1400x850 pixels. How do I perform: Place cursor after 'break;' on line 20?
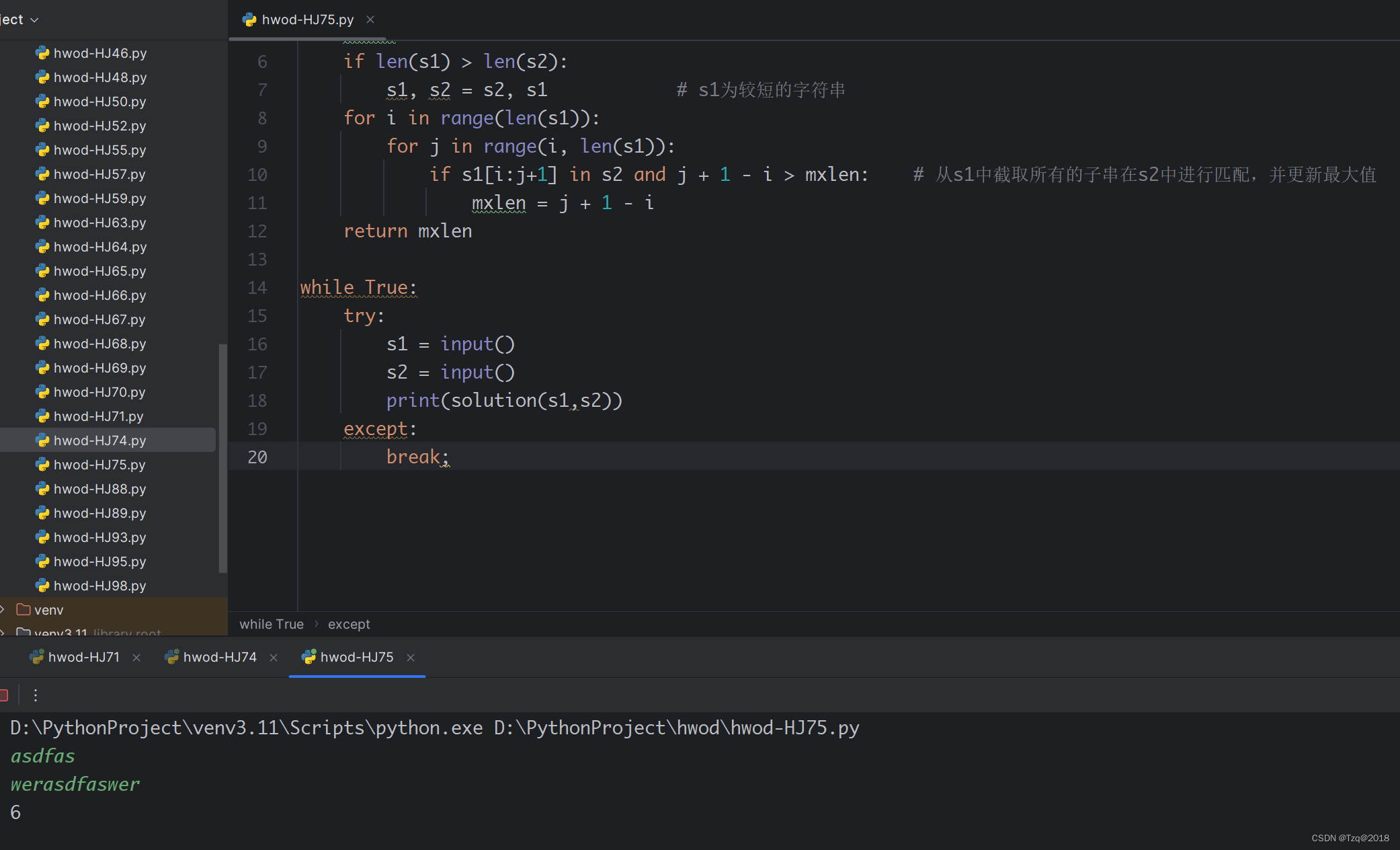(450, 457)
